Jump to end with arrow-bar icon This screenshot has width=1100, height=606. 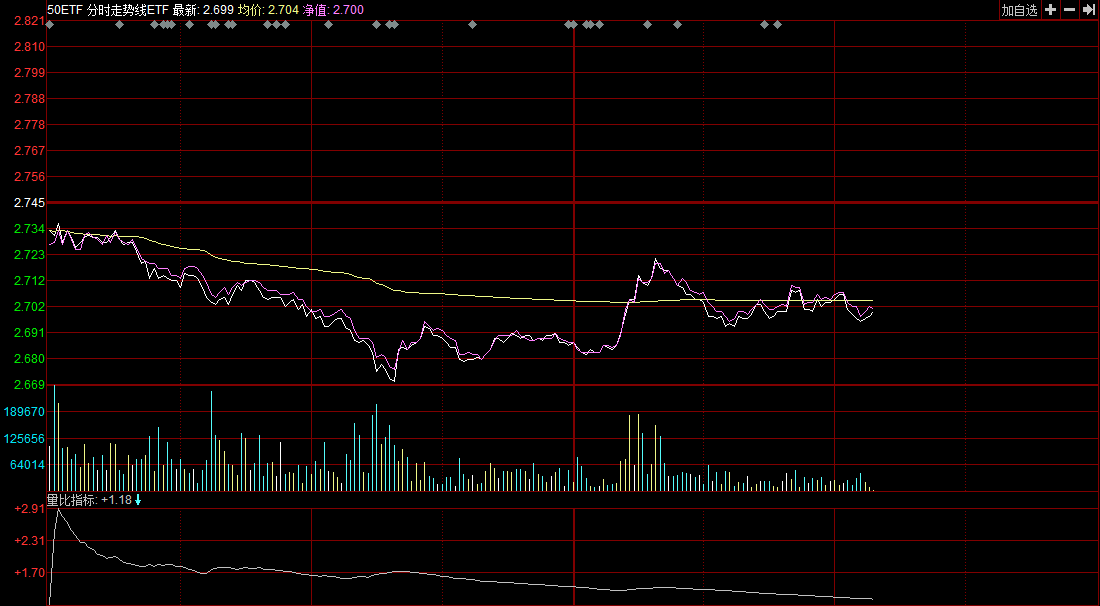(x=1089, y=10)
